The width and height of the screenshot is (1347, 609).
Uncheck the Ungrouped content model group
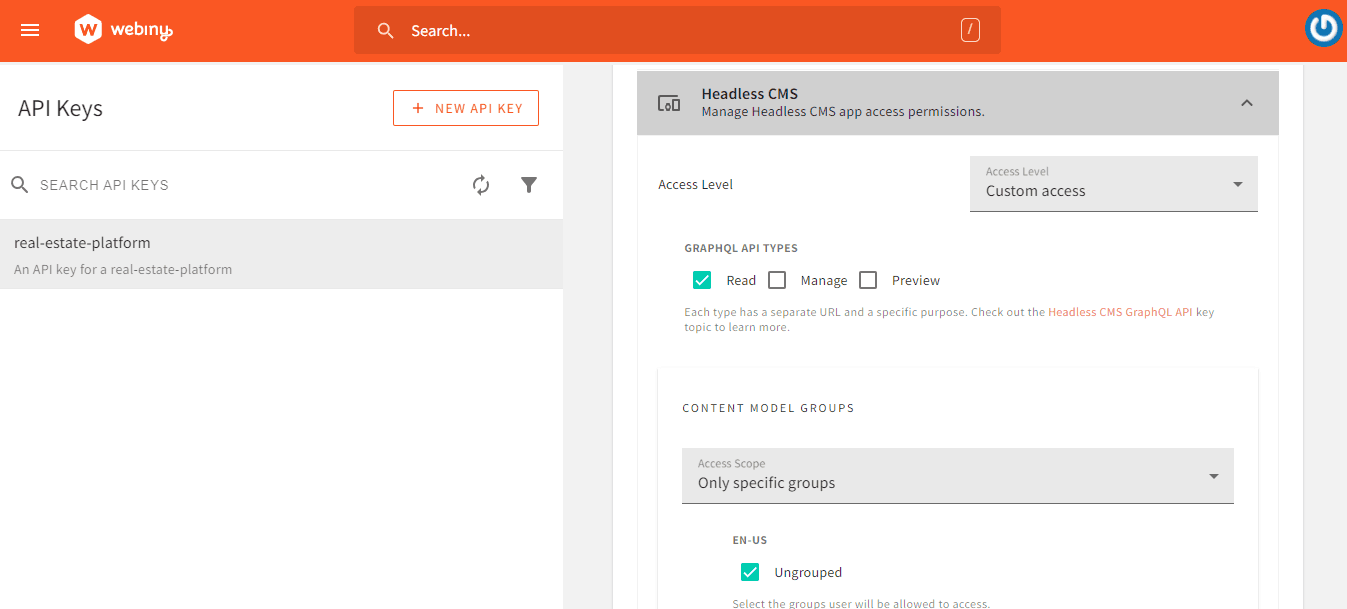(x=750, y=572)
